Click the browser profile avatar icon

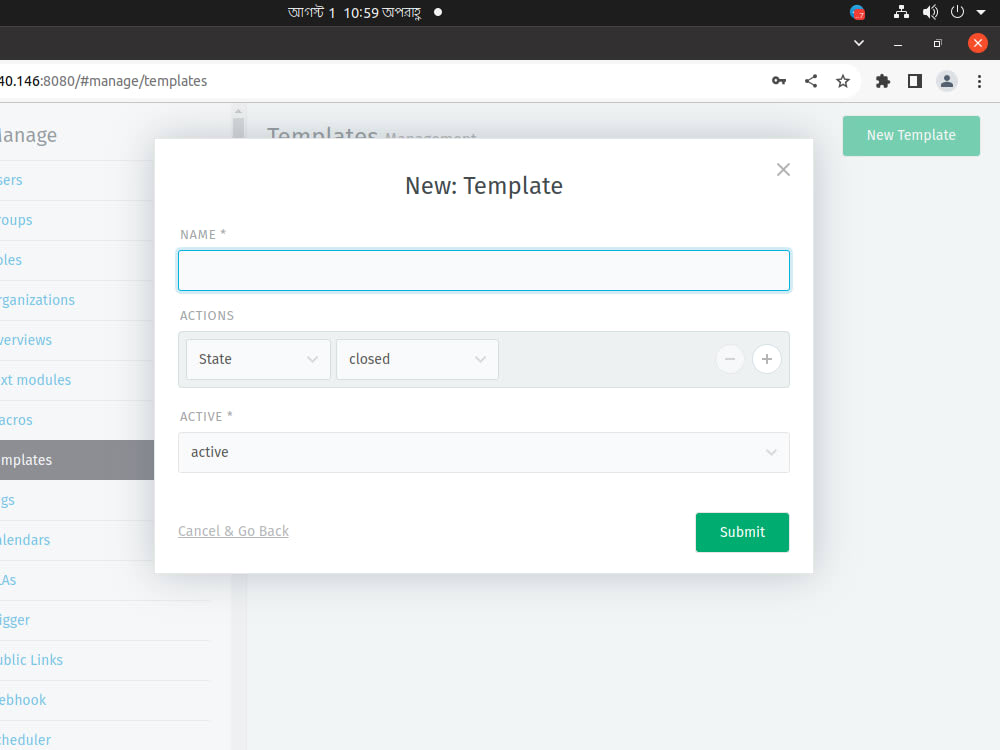click(947, 81)
